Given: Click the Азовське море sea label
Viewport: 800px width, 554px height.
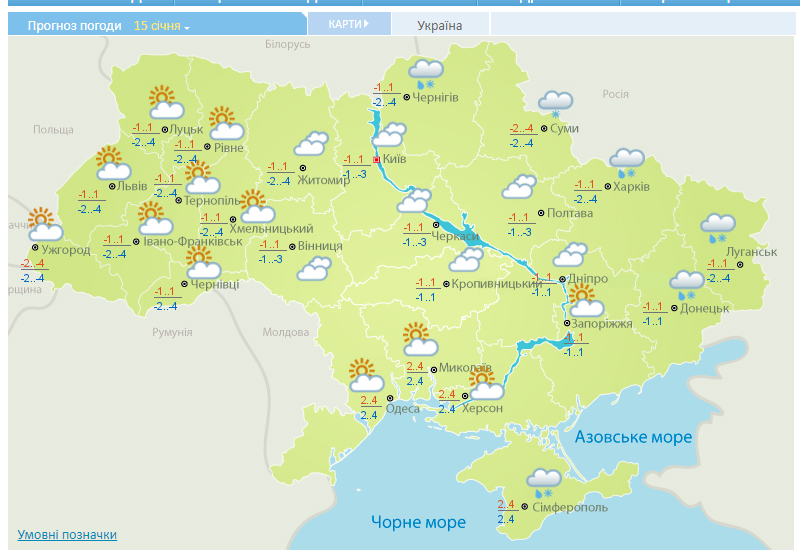Looking at the screenshot, I should [634, 437].
